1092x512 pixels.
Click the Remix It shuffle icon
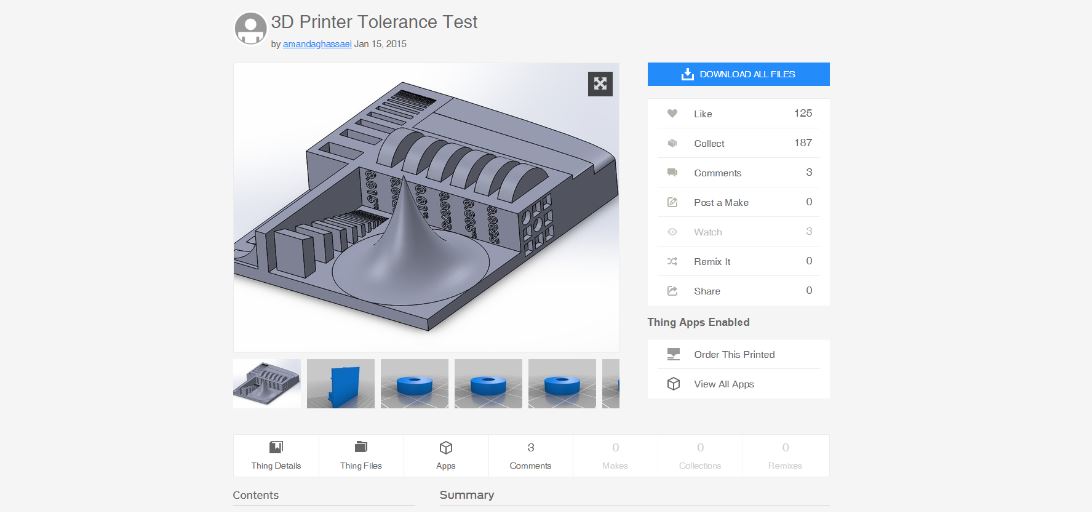(672, 262)
